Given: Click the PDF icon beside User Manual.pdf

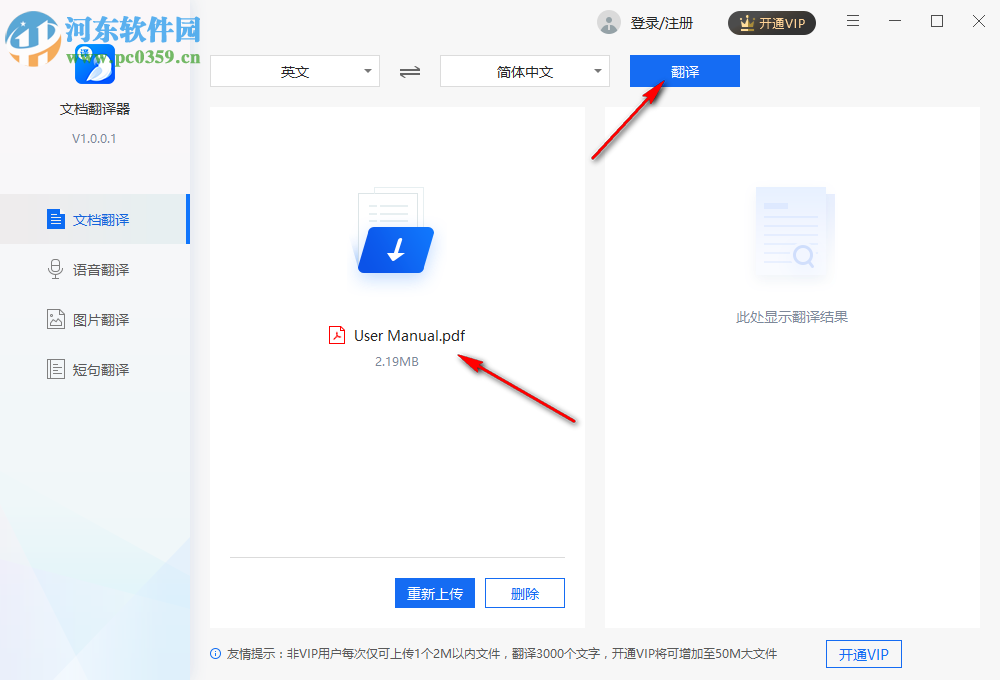Looking at the screenshot, I should [336, 335].
